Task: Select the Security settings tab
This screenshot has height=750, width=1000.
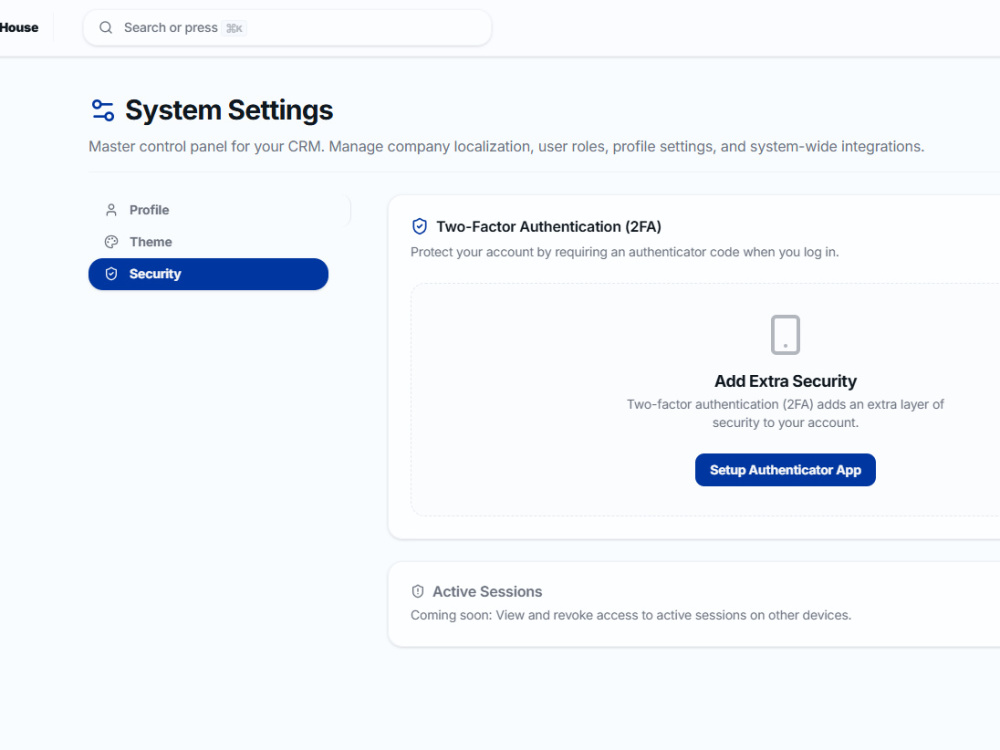Action: tap(208, 274)
